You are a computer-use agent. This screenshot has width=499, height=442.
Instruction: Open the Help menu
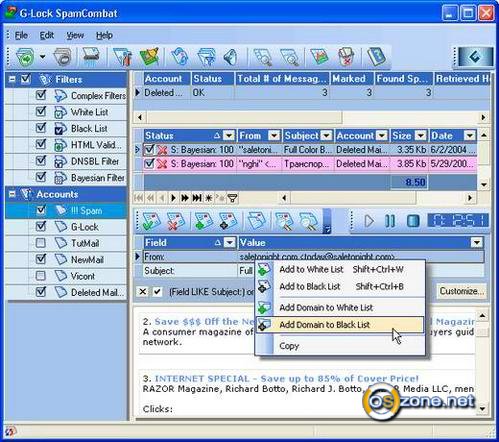[x=104, y=35]
